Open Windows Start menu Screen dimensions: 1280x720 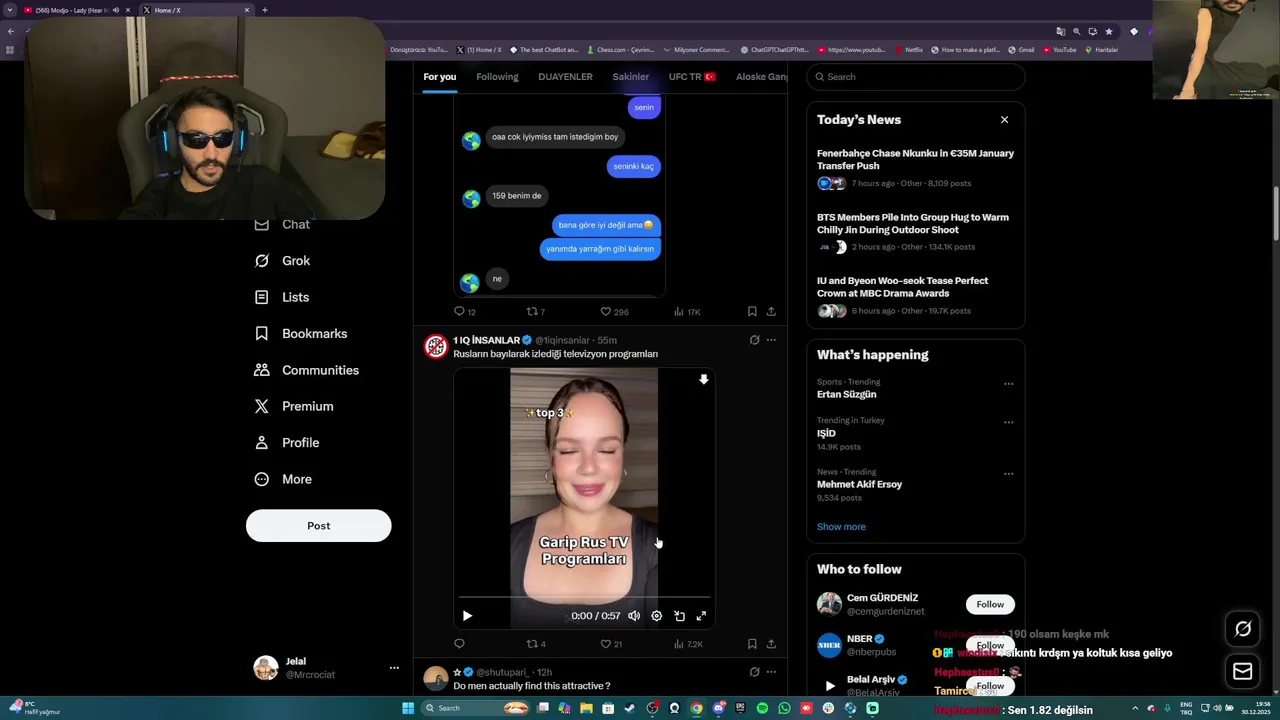click(x=408, y=708)
